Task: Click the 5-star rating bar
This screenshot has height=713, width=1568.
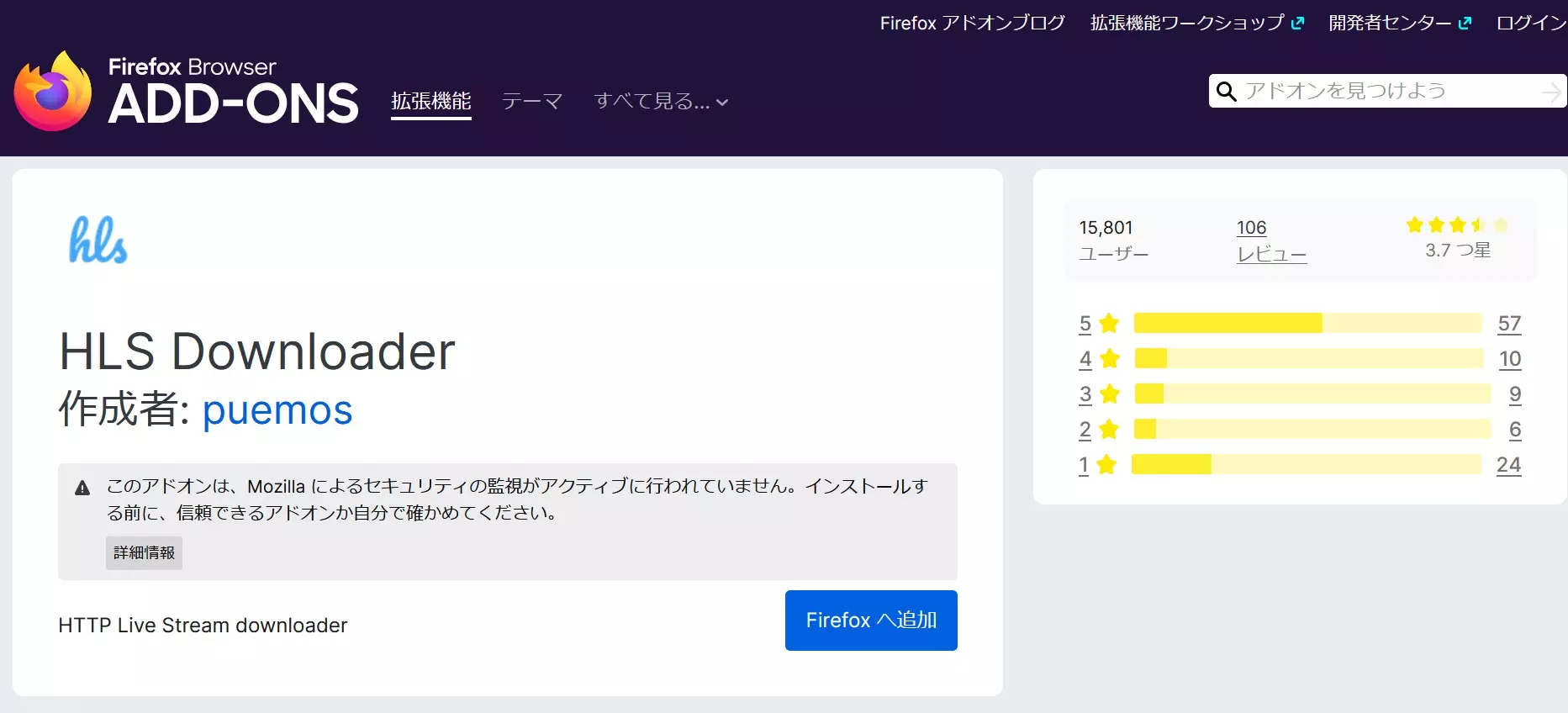Action: 1307,323
